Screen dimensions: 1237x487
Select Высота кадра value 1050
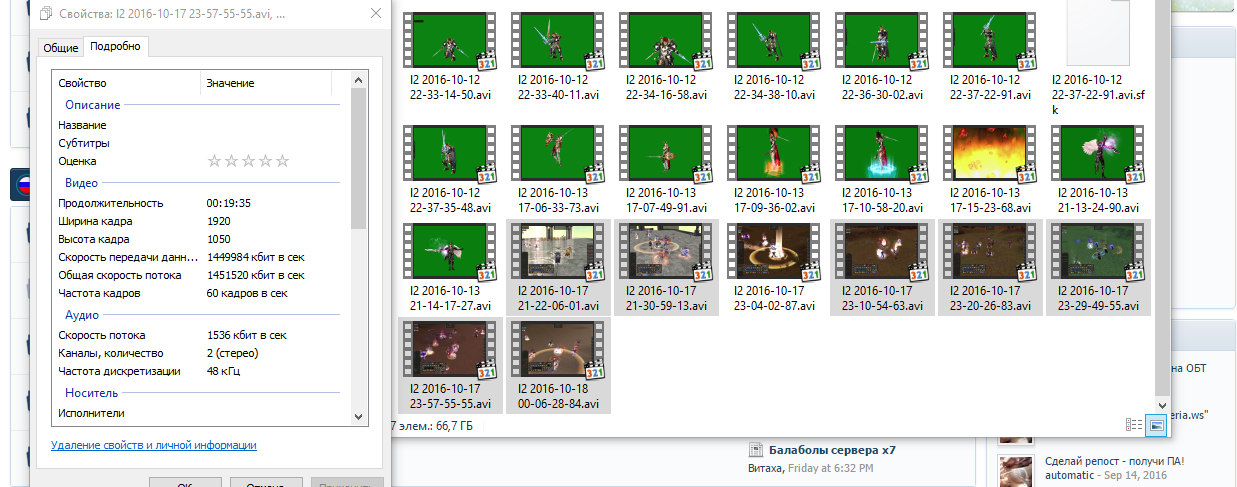tap(218, 239)
